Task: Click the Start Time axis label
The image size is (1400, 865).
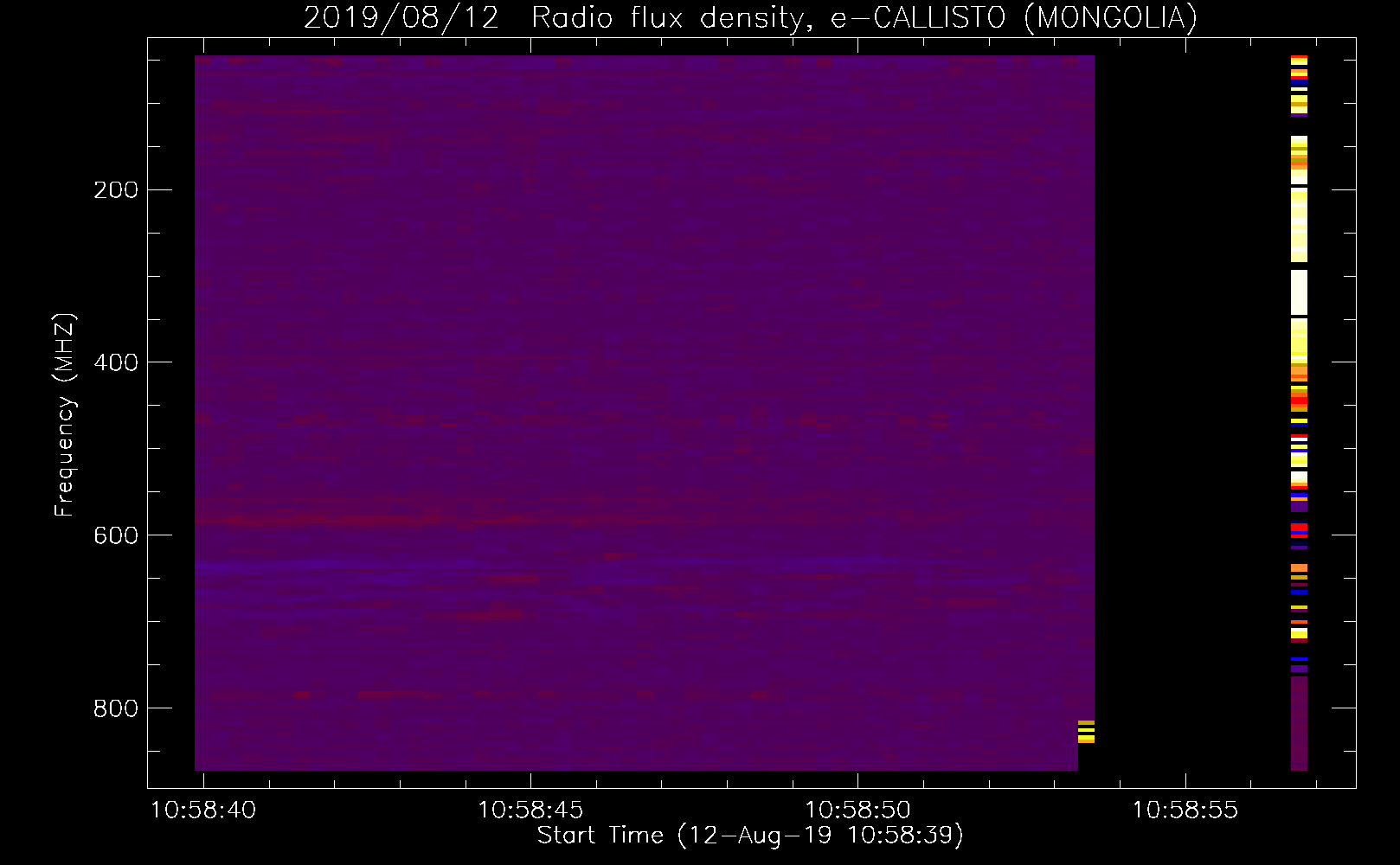Action: click(x=750, y=836)
